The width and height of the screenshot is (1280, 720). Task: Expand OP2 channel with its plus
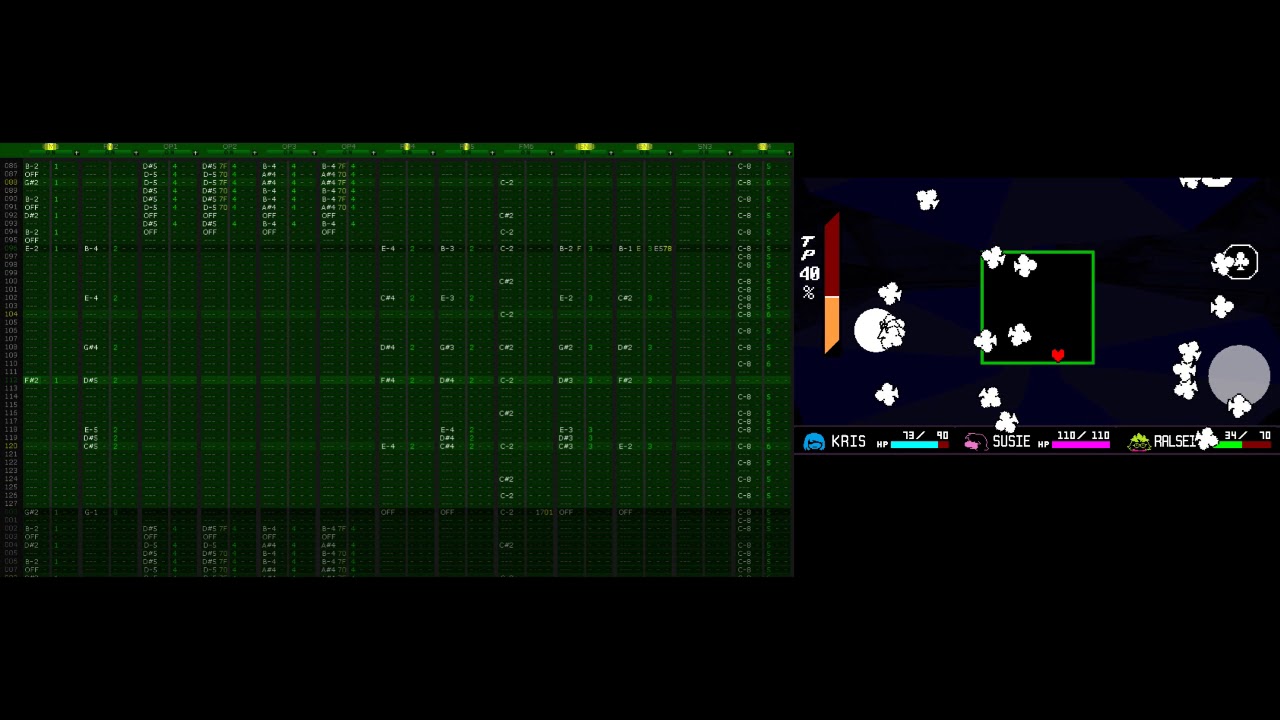254,152
